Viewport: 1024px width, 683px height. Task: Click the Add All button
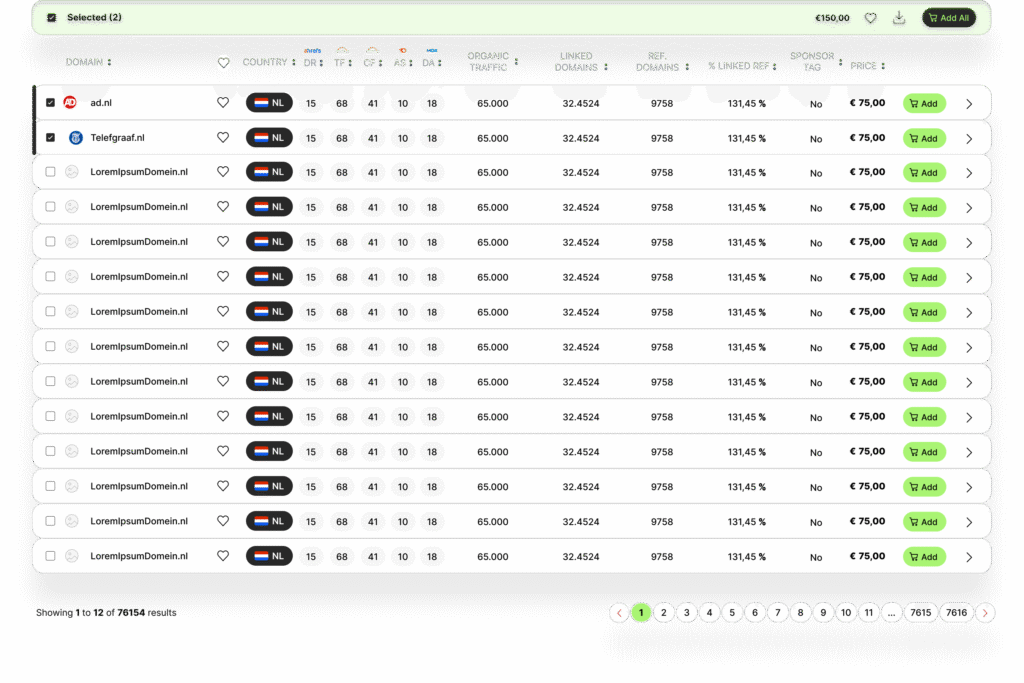click(948, 18)
